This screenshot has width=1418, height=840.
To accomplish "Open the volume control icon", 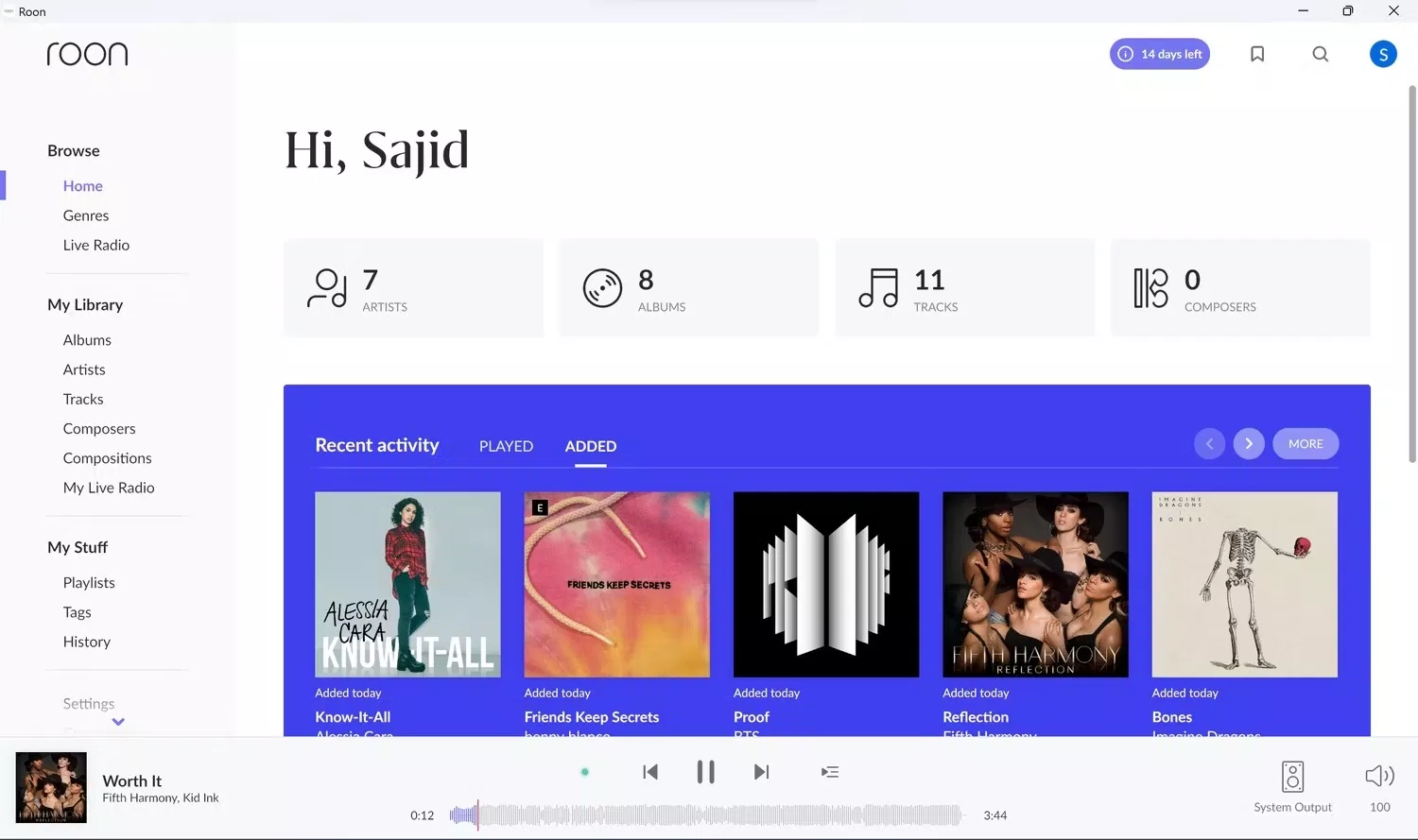I will pyautogui.click(x=1379, y=777).
